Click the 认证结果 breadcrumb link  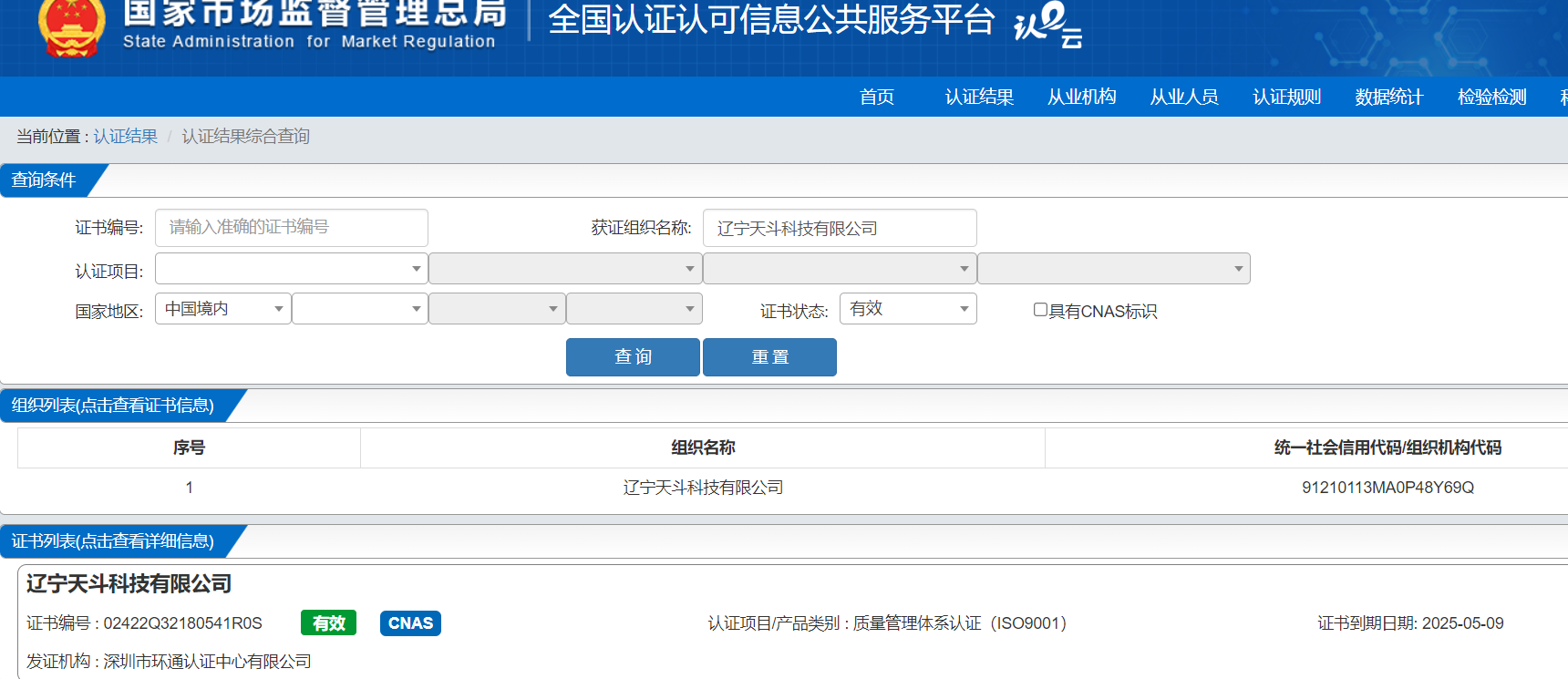coord(126,136)
